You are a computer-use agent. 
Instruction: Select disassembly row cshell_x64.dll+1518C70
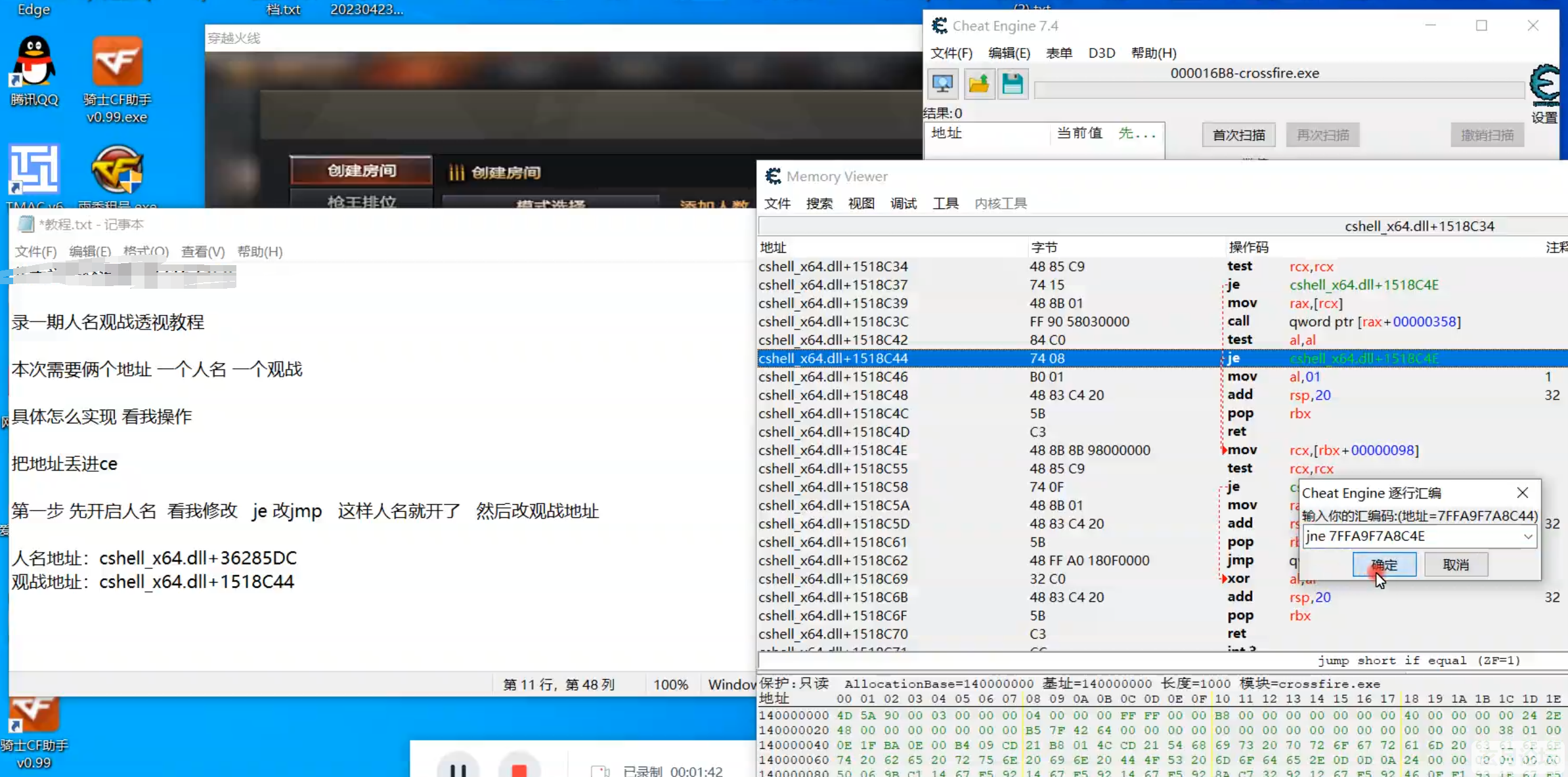coord(1162,634)
